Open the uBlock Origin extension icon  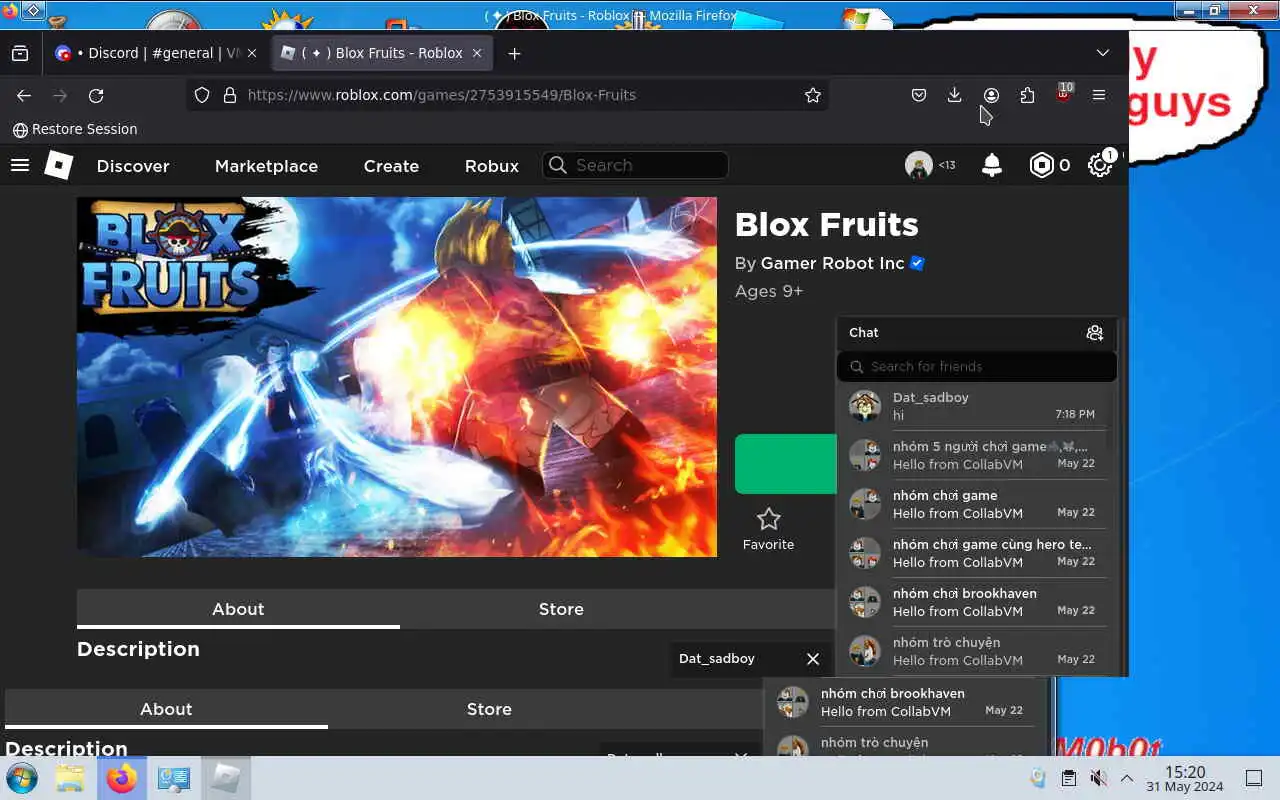(1064, 94)
